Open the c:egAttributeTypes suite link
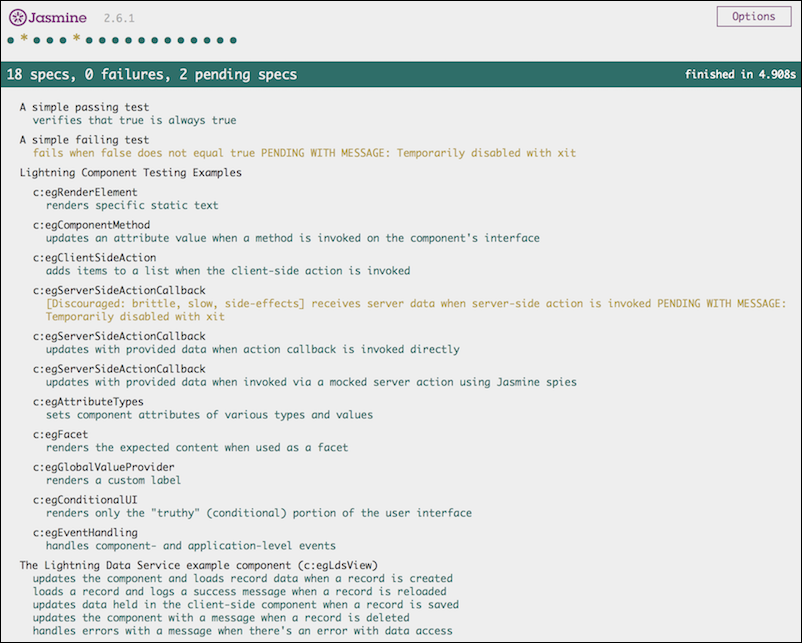802x643 pixels. pyautogui.click(x=88, y=402)
